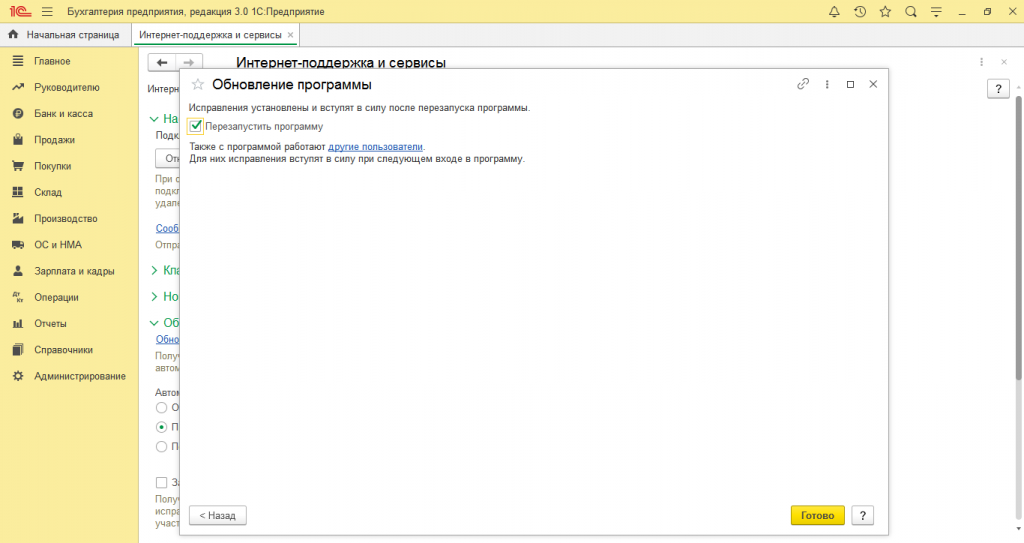Copy link icon in update dialog
The image size is (1024, 543).
(x=803, y=84)
